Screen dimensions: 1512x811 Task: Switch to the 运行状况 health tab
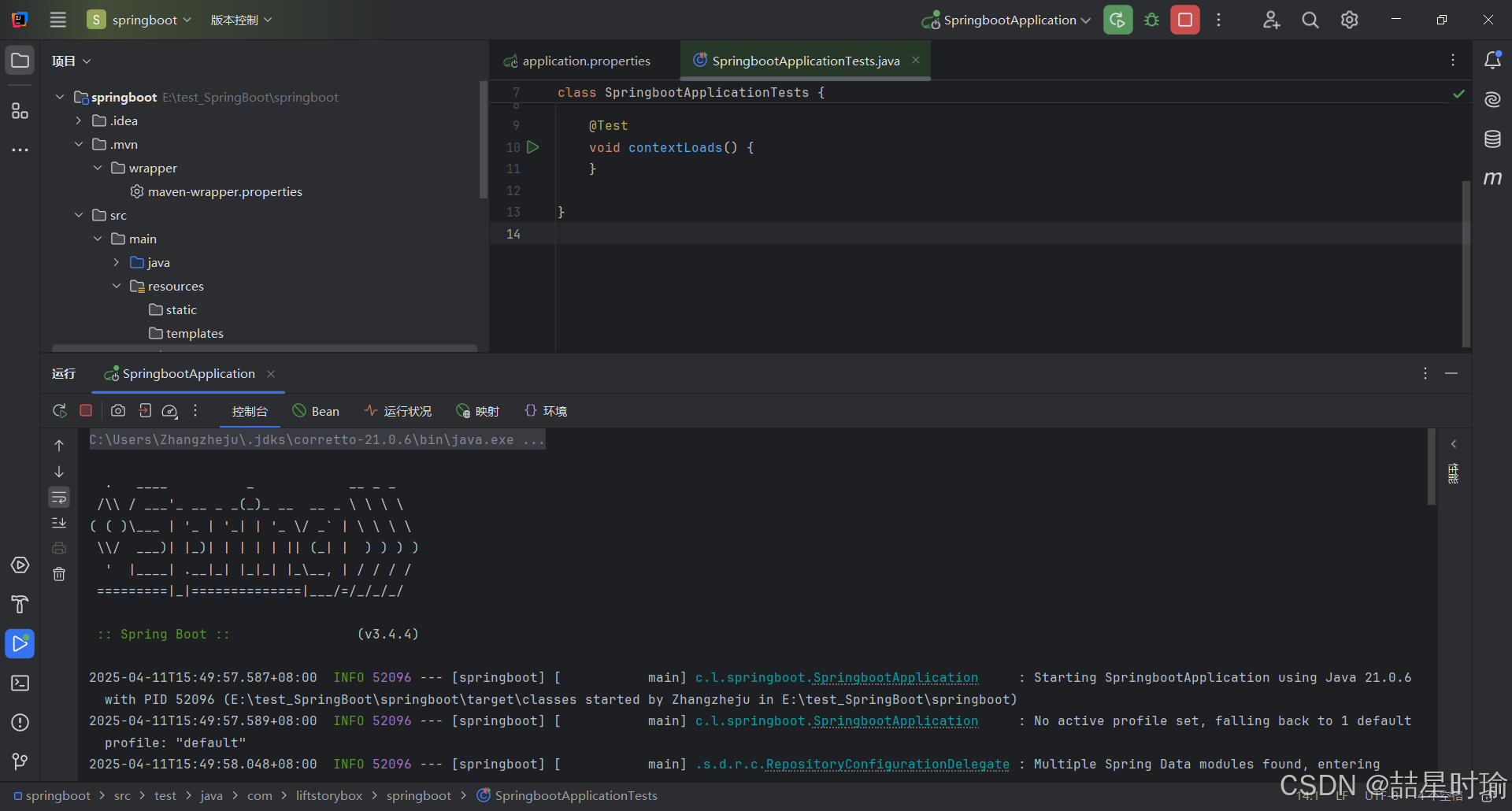coord(398,411)
